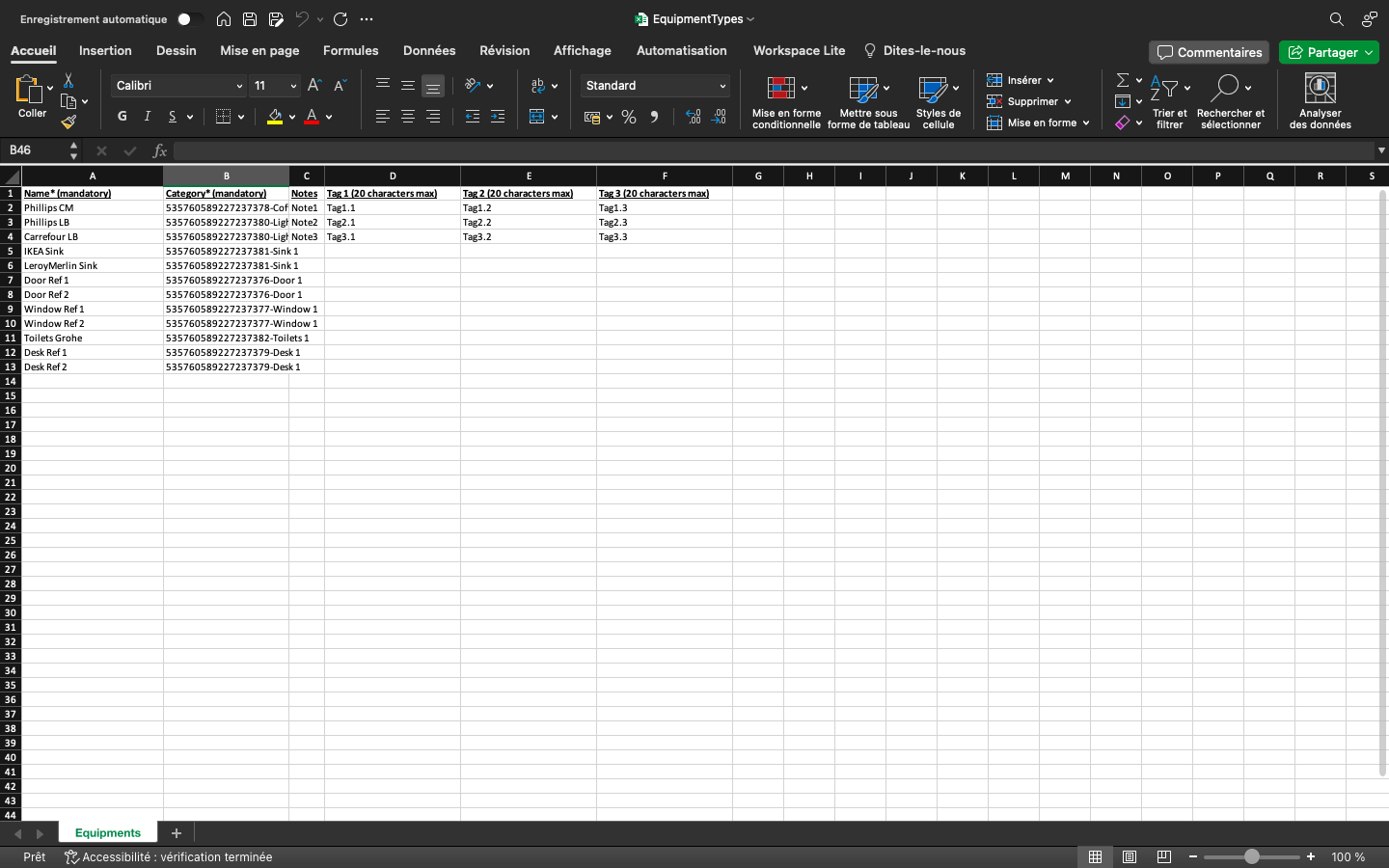Open the font size dropdown
The height and width of the screenshot is (868, 1389).
293,86
